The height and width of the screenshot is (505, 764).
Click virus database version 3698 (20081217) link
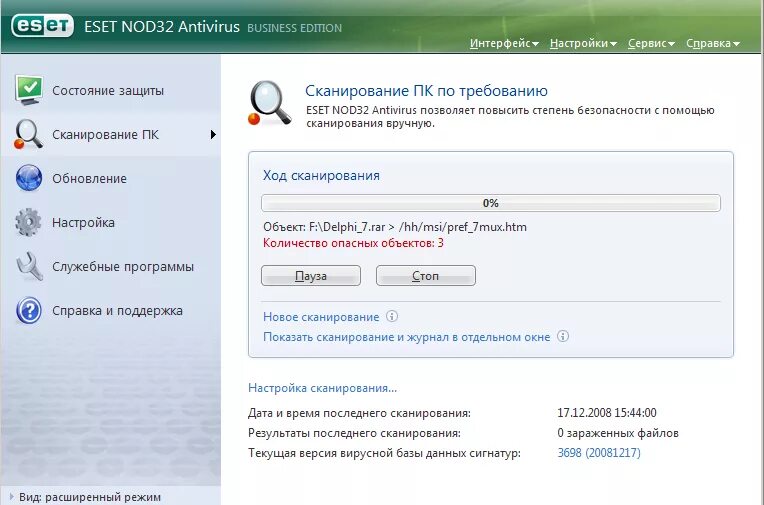tap(599, 453)
